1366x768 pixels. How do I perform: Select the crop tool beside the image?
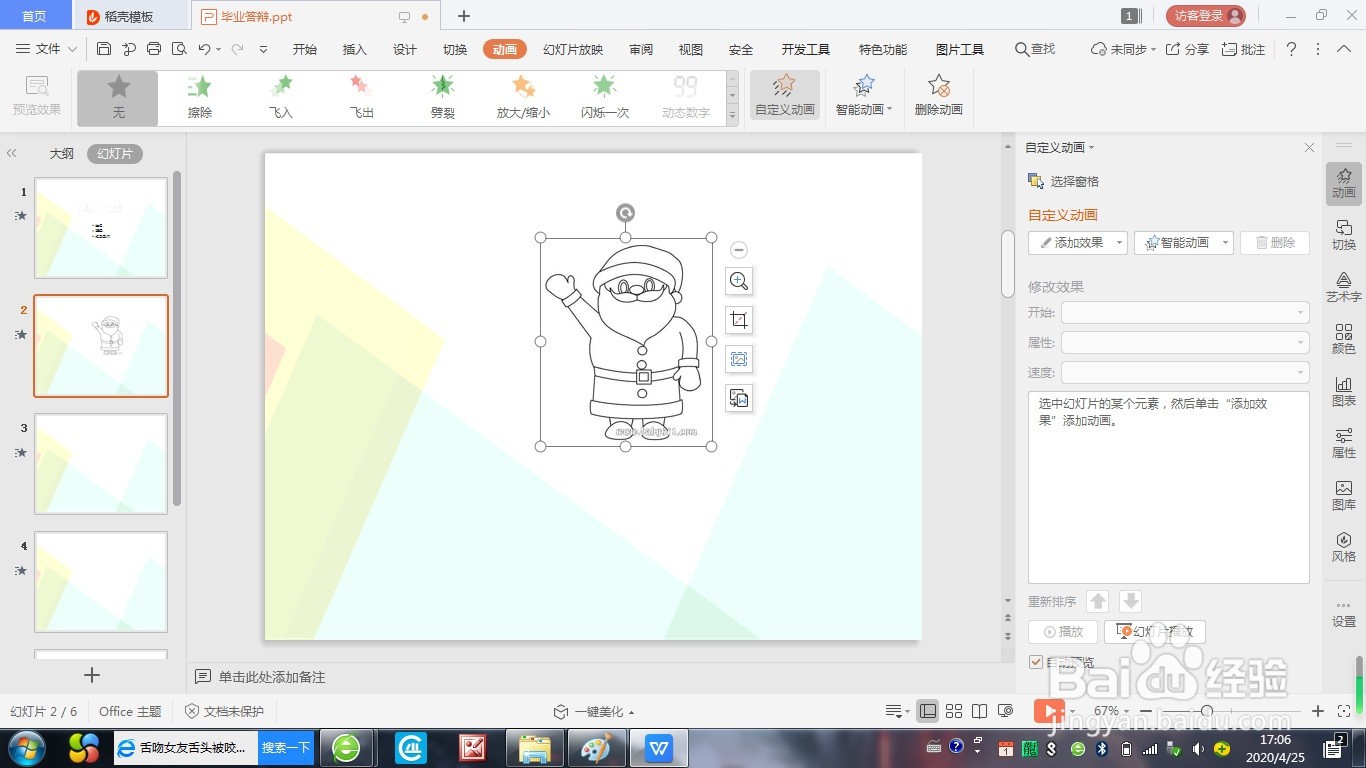tap(738, 320)
